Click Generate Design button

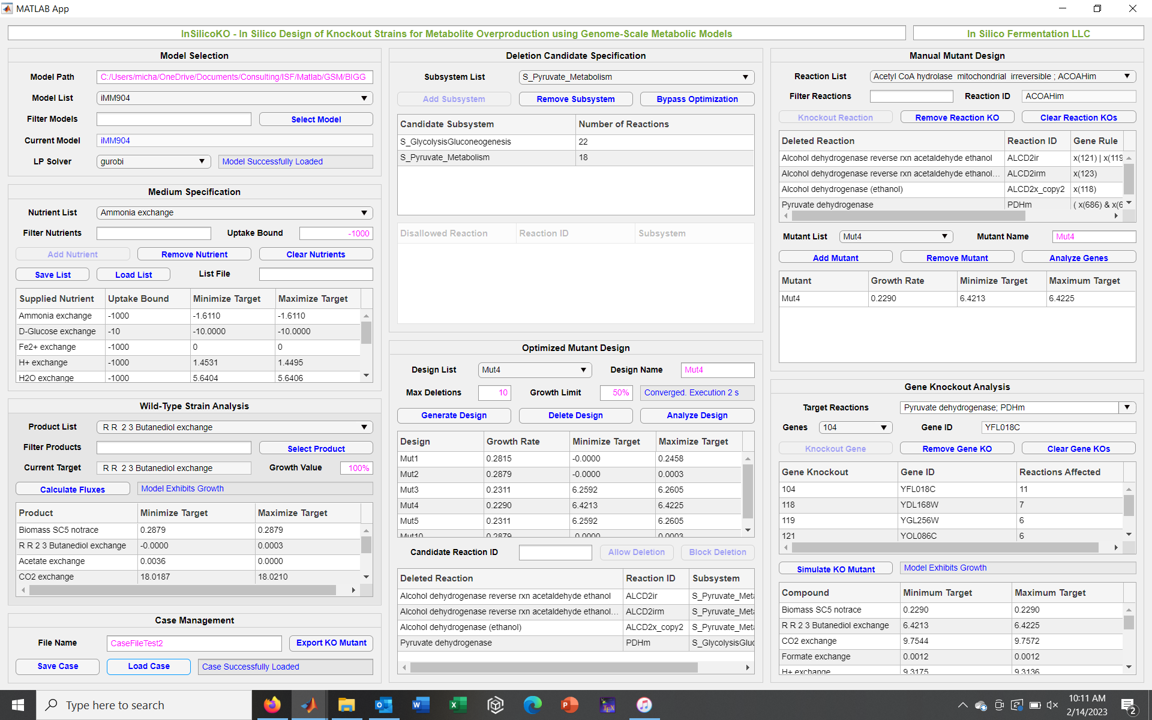(x=454, y=415)
